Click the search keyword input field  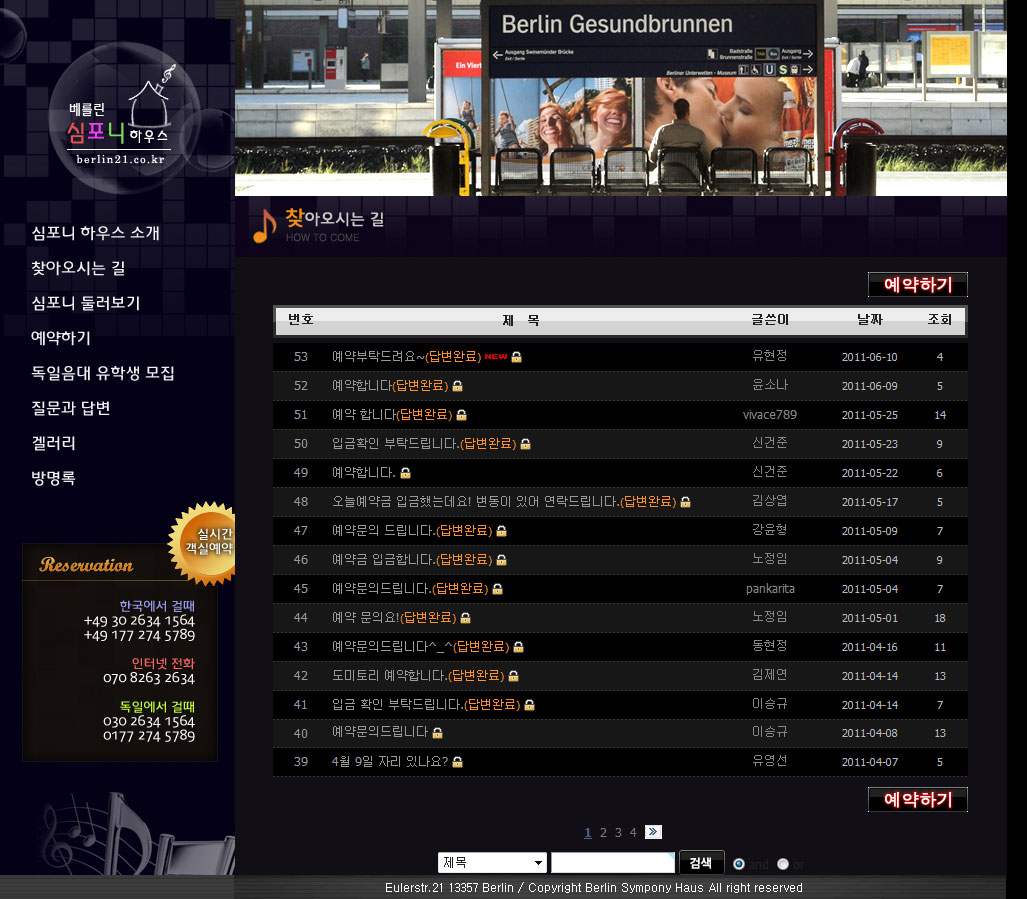(x=612, y=862)
